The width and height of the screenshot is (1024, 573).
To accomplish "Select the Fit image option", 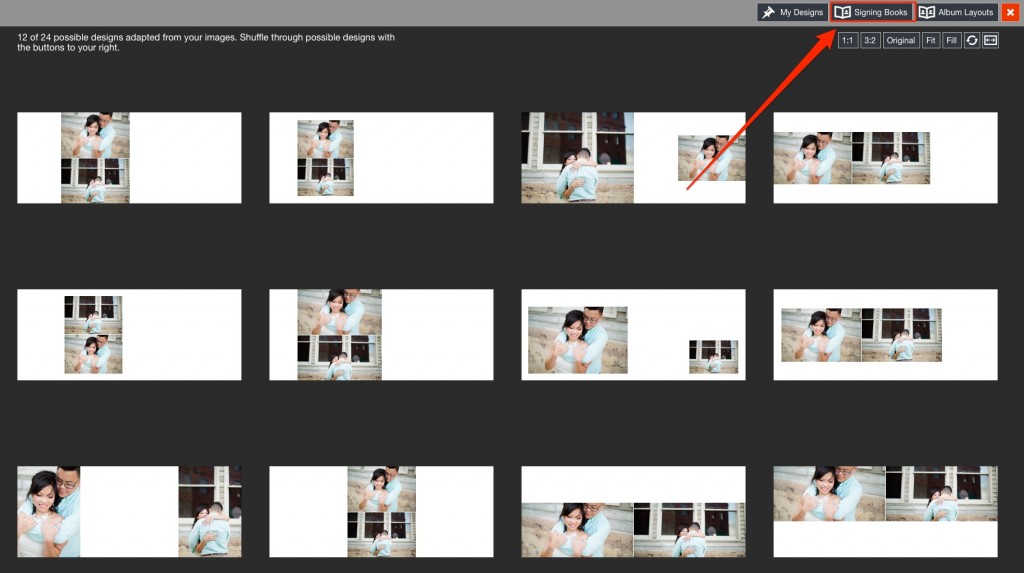I will pos(931,41).
